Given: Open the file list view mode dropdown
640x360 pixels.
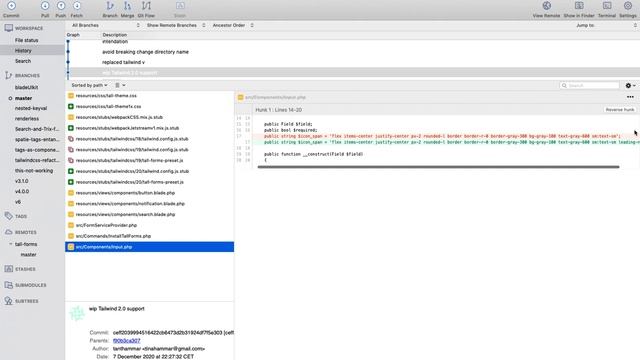Looking at the screenshot, I should click(120, 85).
